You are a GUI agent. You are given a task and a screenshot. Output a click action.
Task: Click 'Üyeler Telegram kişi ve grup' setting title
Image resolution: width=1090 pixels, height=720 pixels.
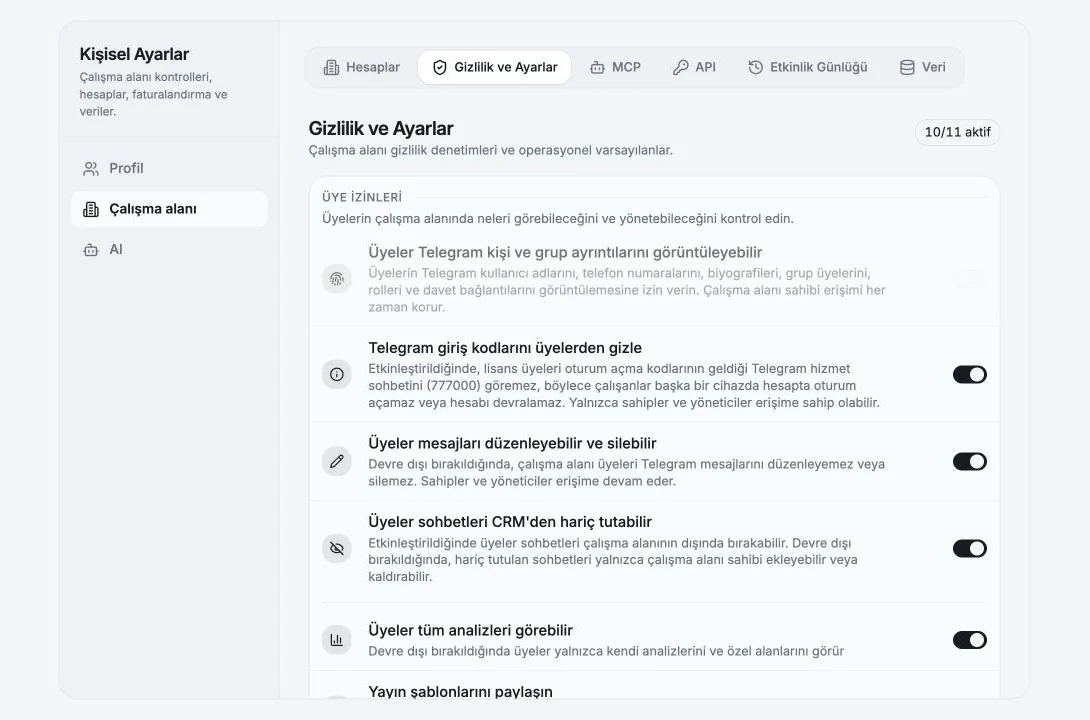tap(565, 252)
